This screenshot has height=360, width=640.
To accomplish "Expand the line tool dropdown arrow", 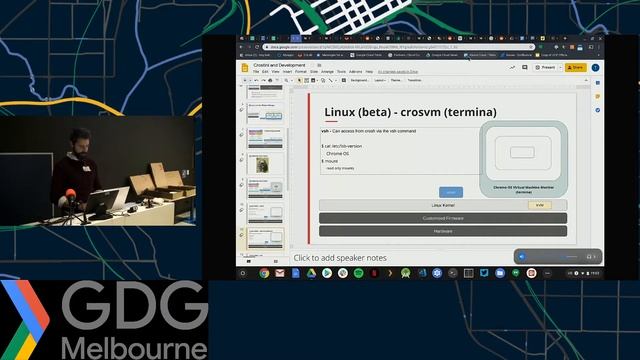I will tap(336, 80).
